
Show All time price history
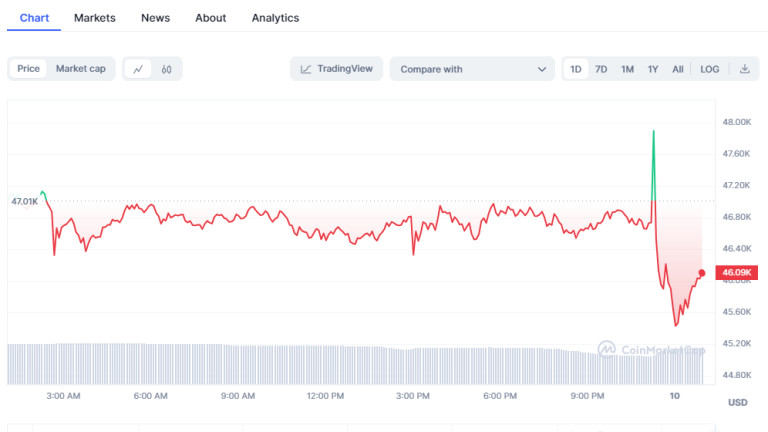tap(678, 69)
